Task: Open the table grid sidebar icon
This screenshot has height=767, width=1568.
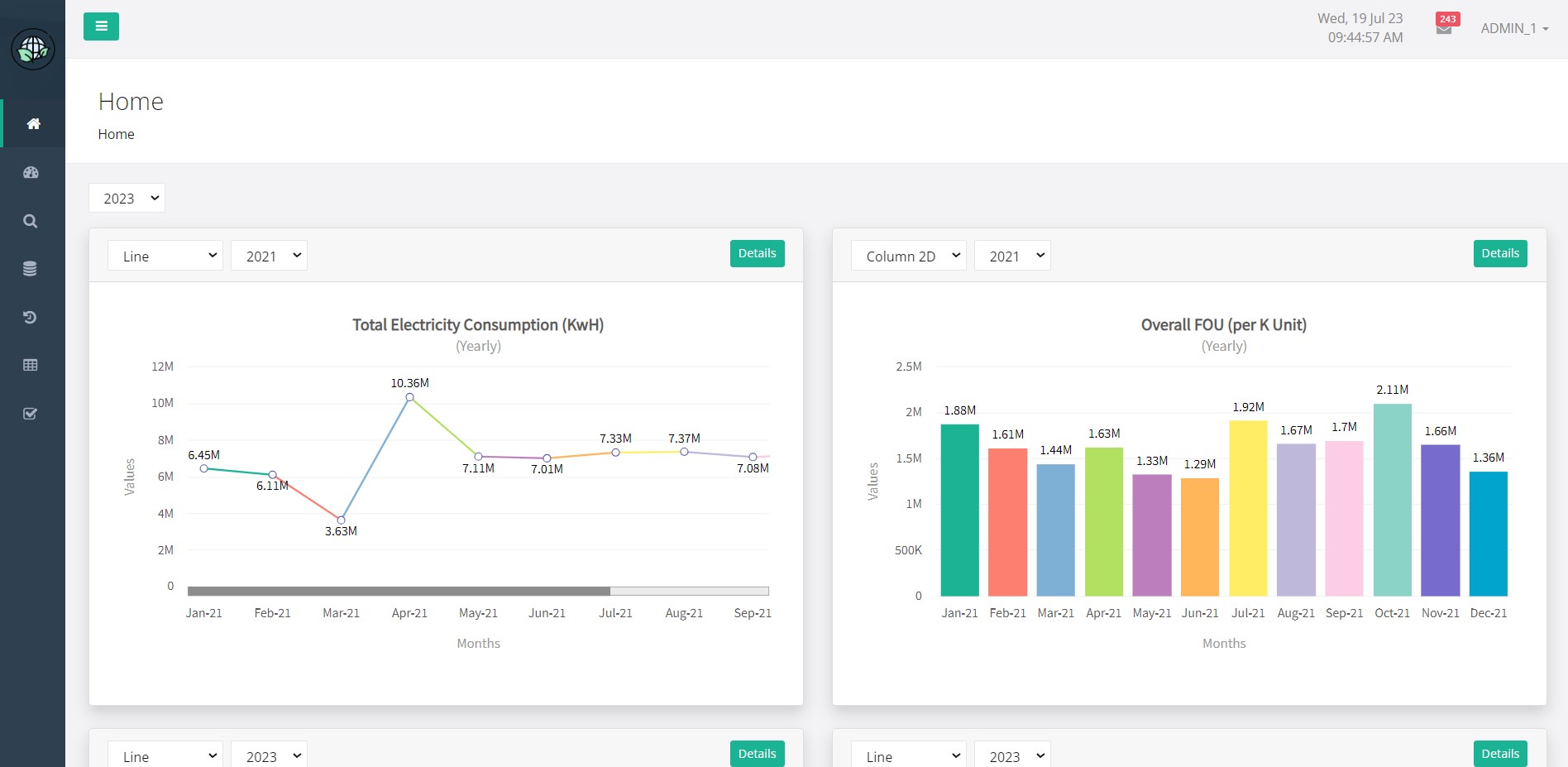Action: (x=31, y=365)
